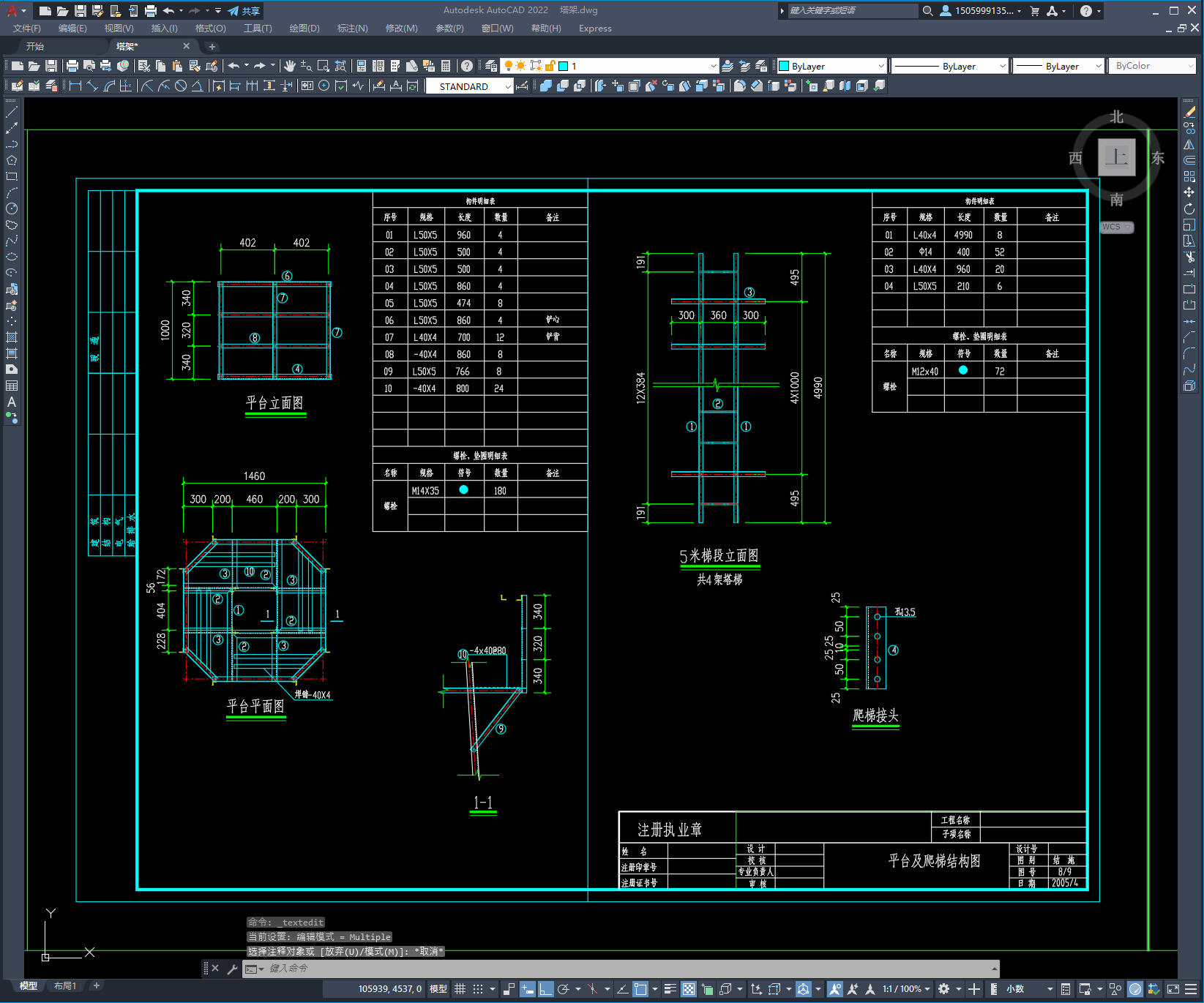Toggle transparency display in the status bar
Viewport: 1204px width, 1003px height.
689,989
